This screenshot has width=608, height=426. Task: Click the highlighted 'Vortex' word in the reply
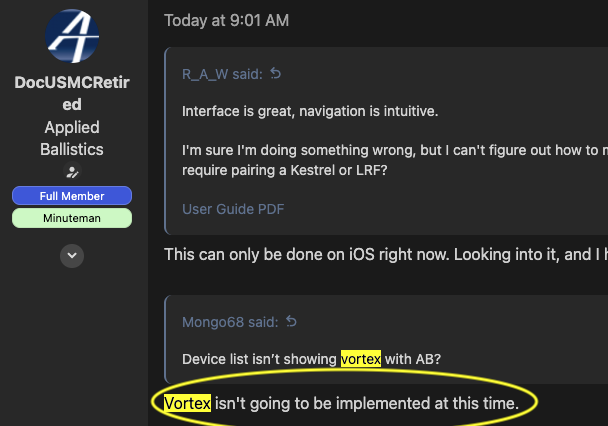[x=187, y=404]
